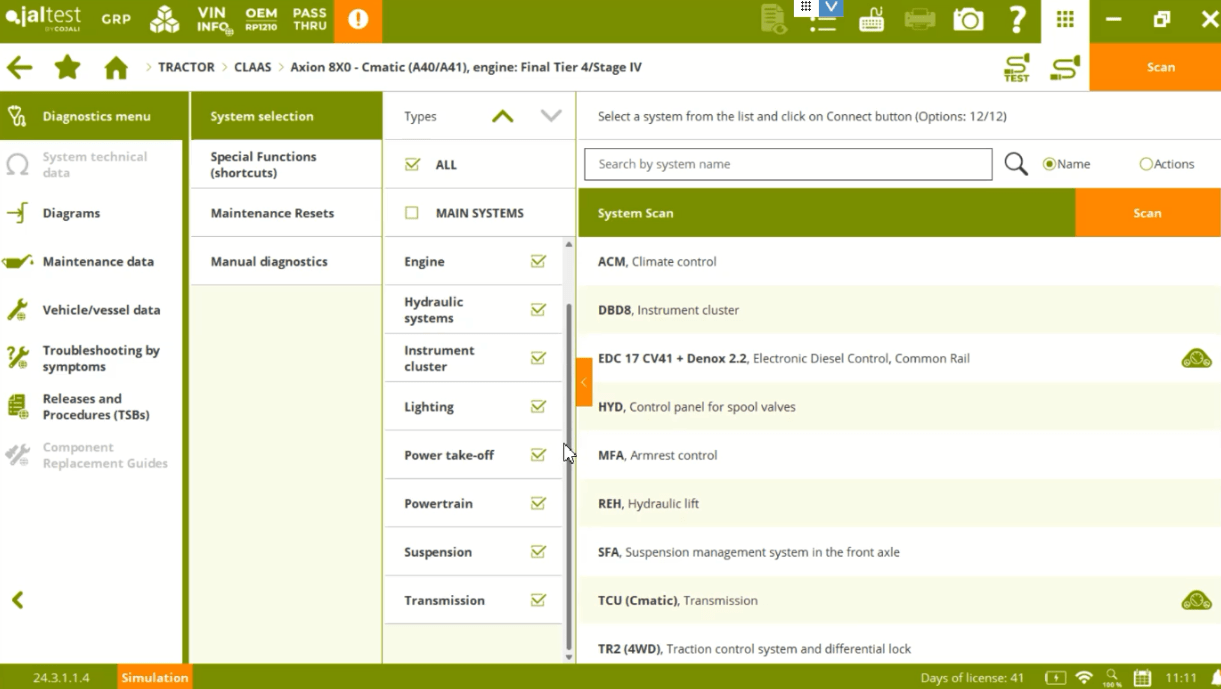The image size is (1221, 689).
Task: Collapse the Types list with up chevron
Action: point(502,116)
